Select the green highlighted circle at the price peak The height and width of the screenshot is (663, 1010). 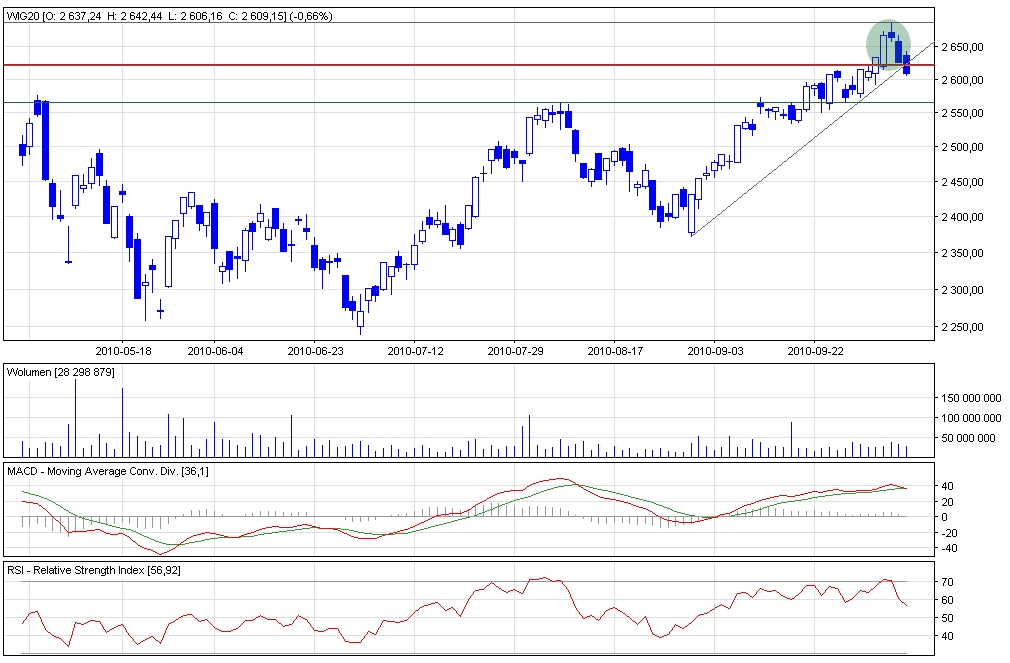(x=887, y=42)
